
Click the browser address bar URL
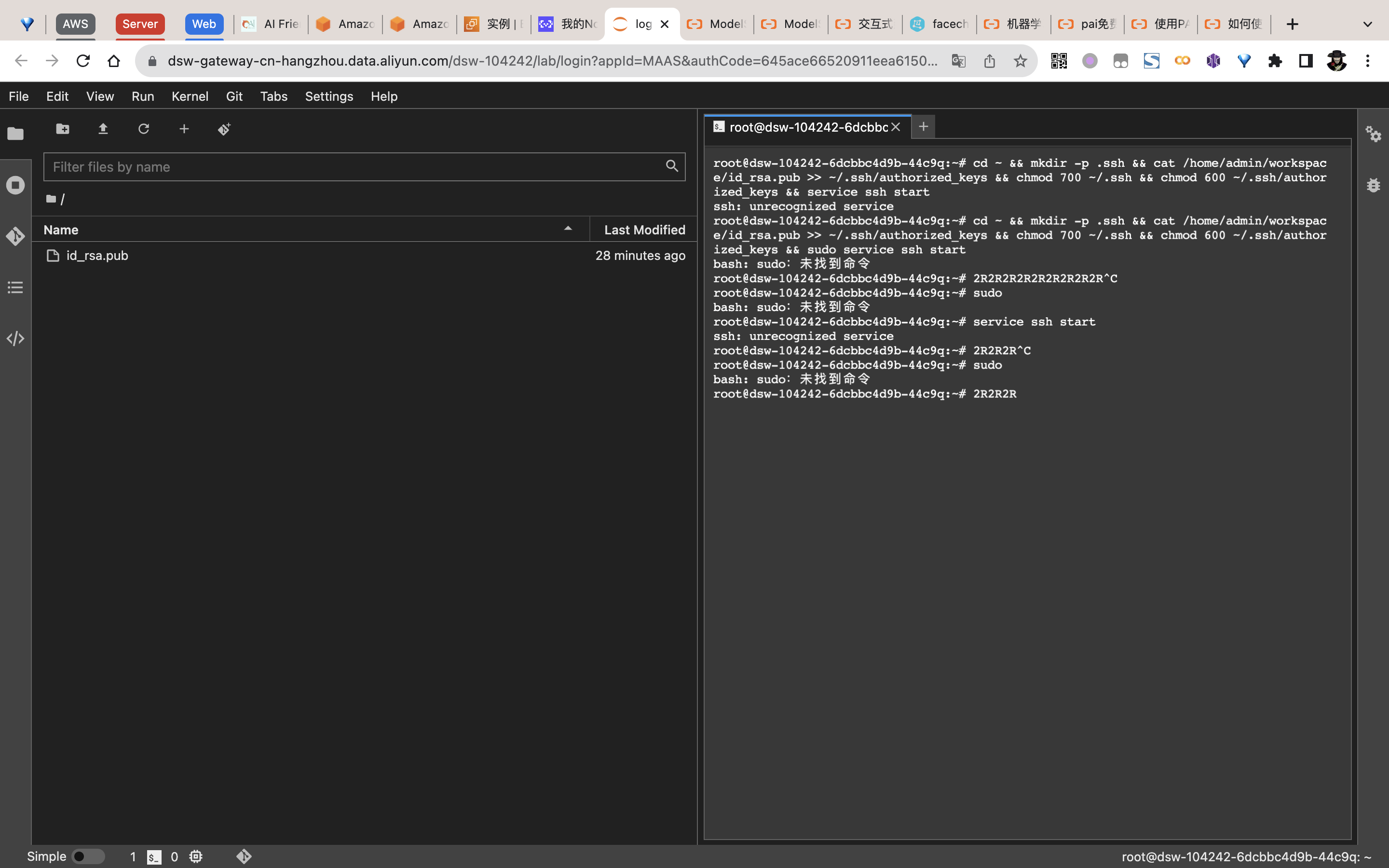coord(552,61)
